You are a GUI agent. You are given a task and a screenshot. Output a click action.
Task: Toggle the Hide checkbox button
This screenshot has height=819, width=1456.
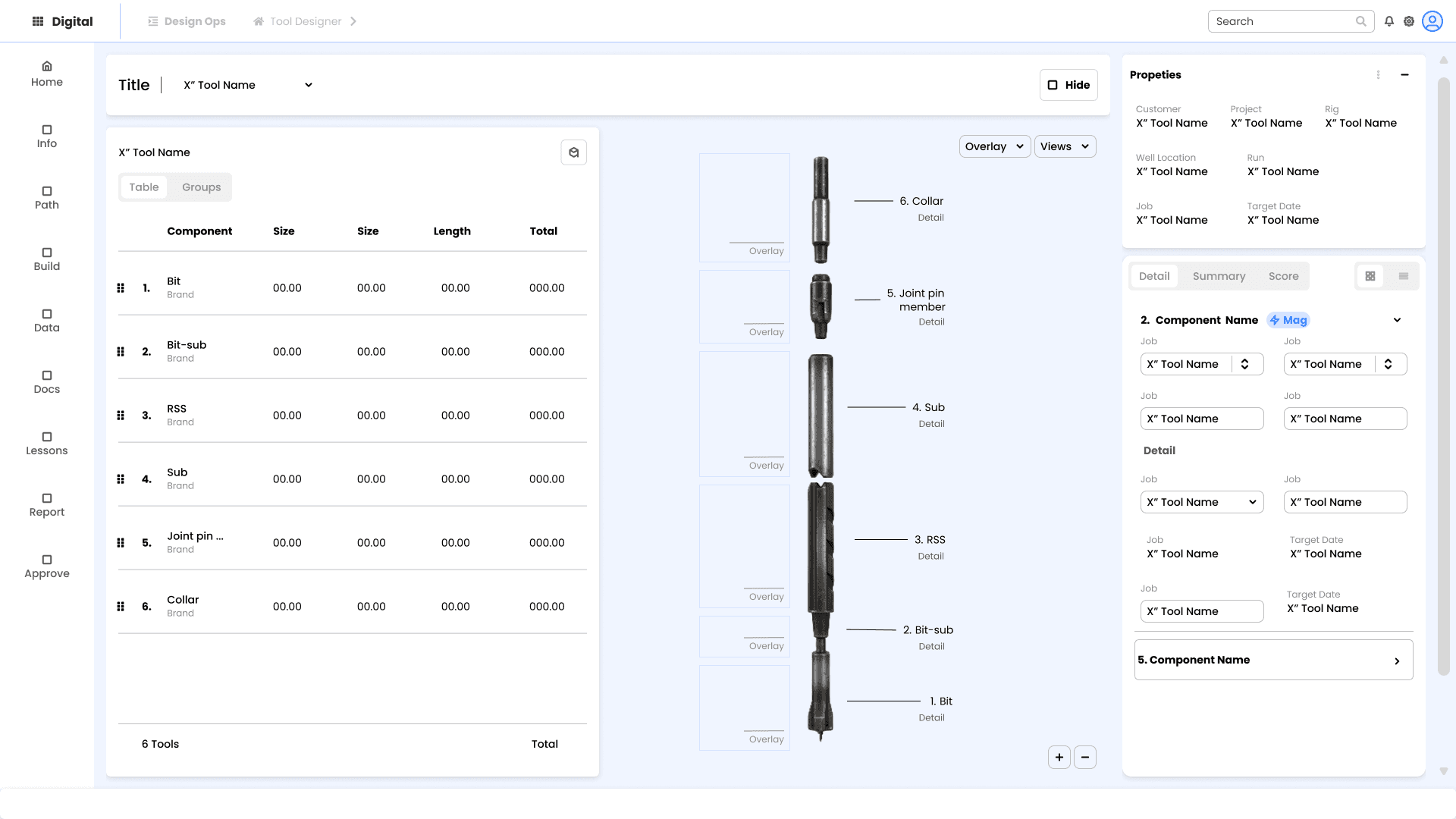pyautogui.click(x=1068, y=85)
